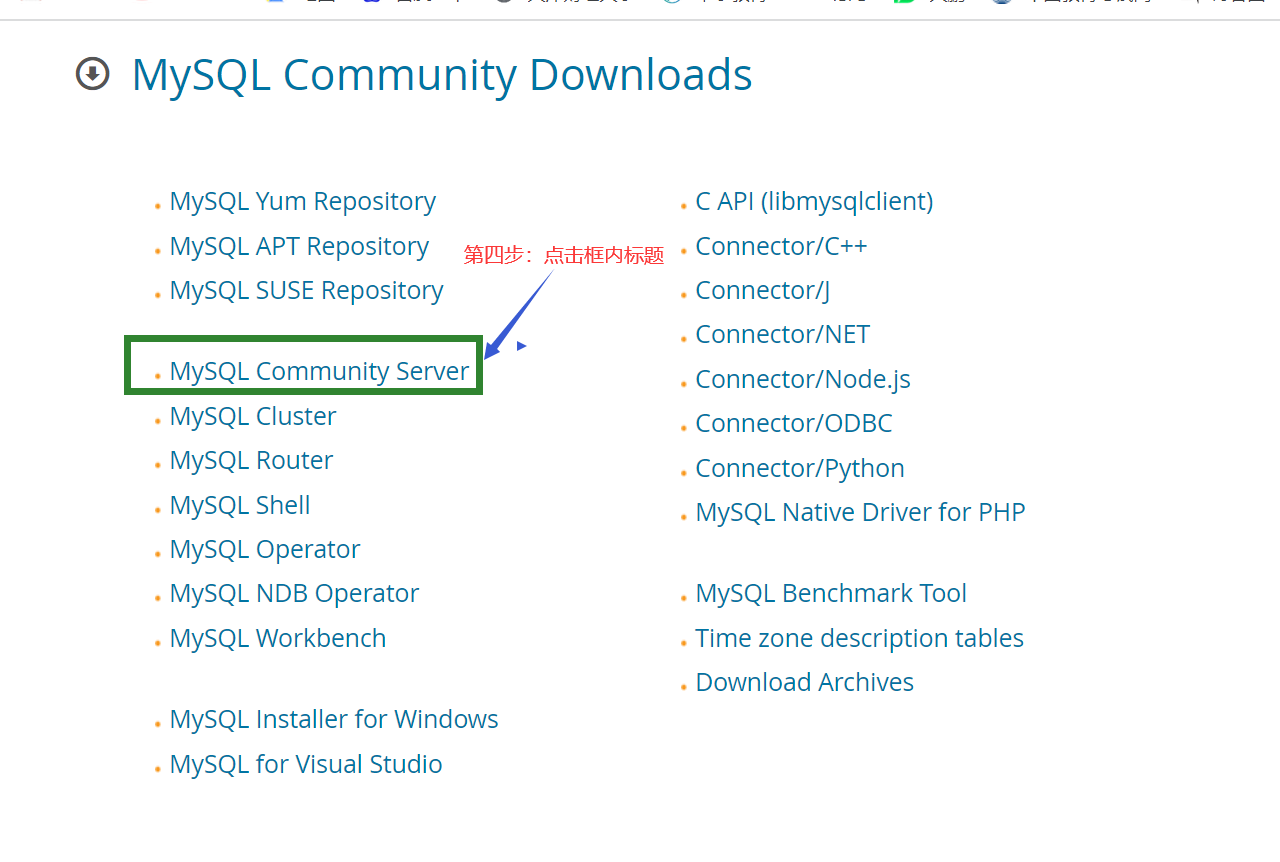Screen dimensions: 1280x862
Task: Open Connector/NET downloads
Action: pyautogui.click(x=783, y=334)
